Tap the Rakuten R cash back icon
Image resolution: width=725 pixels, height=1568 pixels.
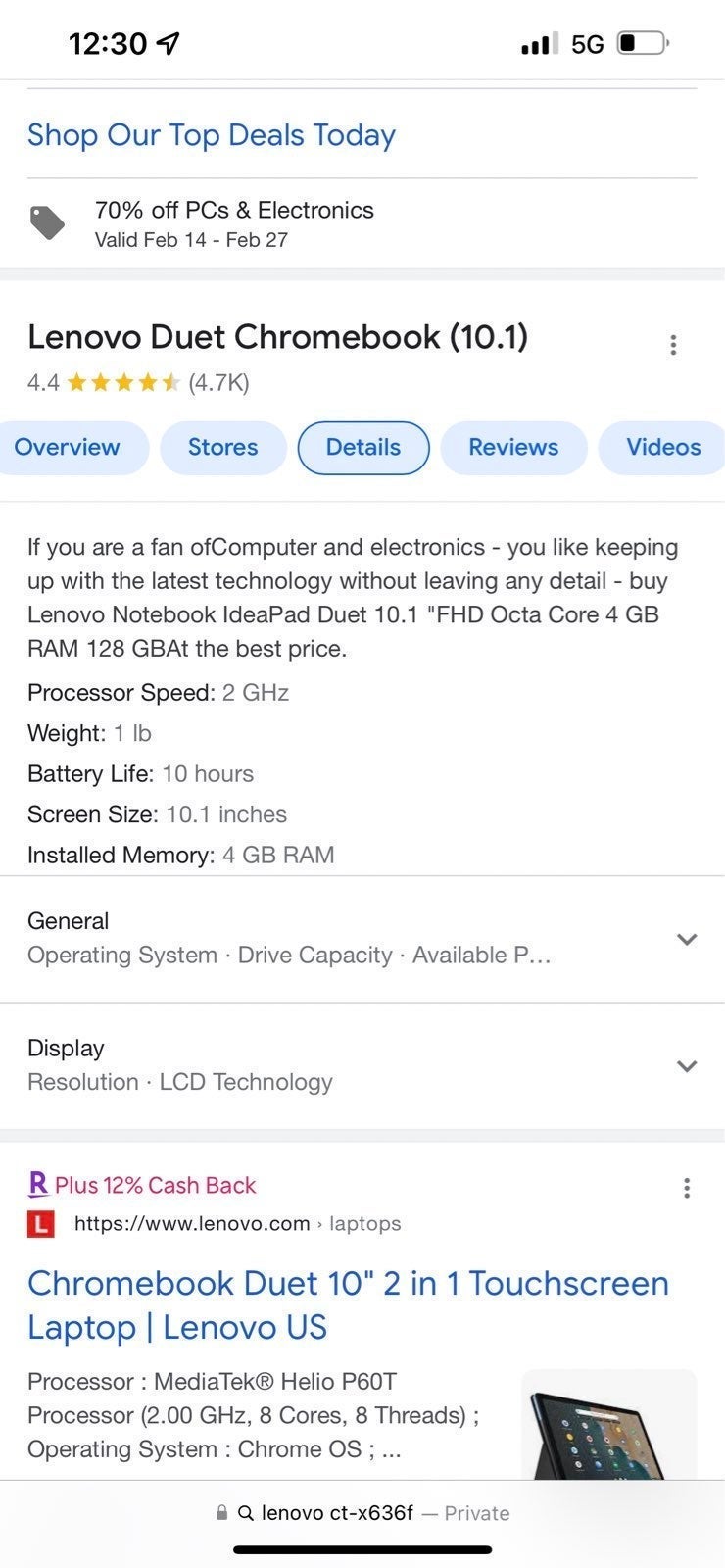(x=38, y=1184)
